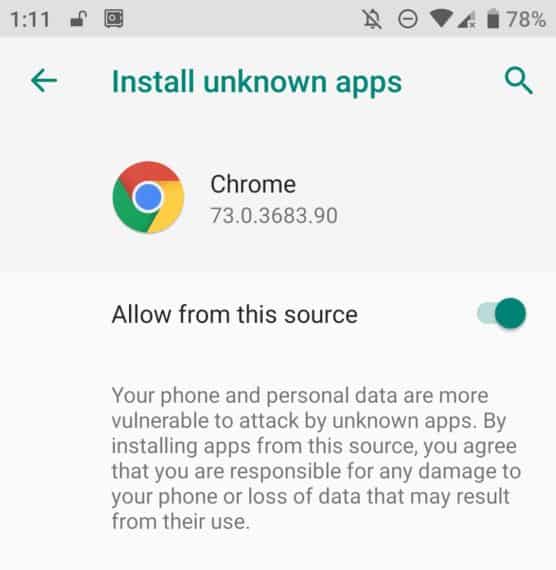Tap the Chrome app logo

(x=148, y=197)
